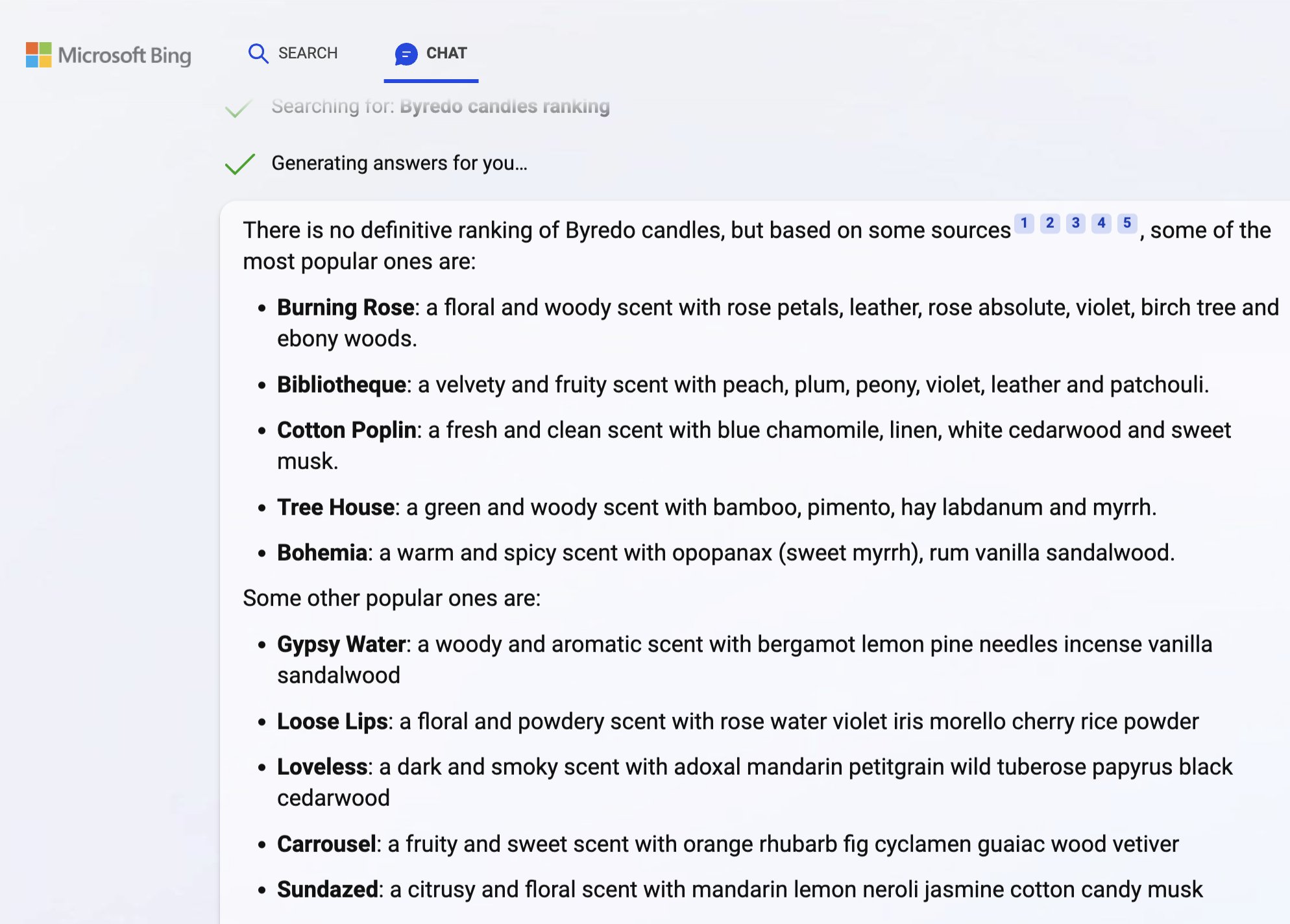The image size is (1290, 924).
Task: Open source citation 4
Action: point(1101,223)
